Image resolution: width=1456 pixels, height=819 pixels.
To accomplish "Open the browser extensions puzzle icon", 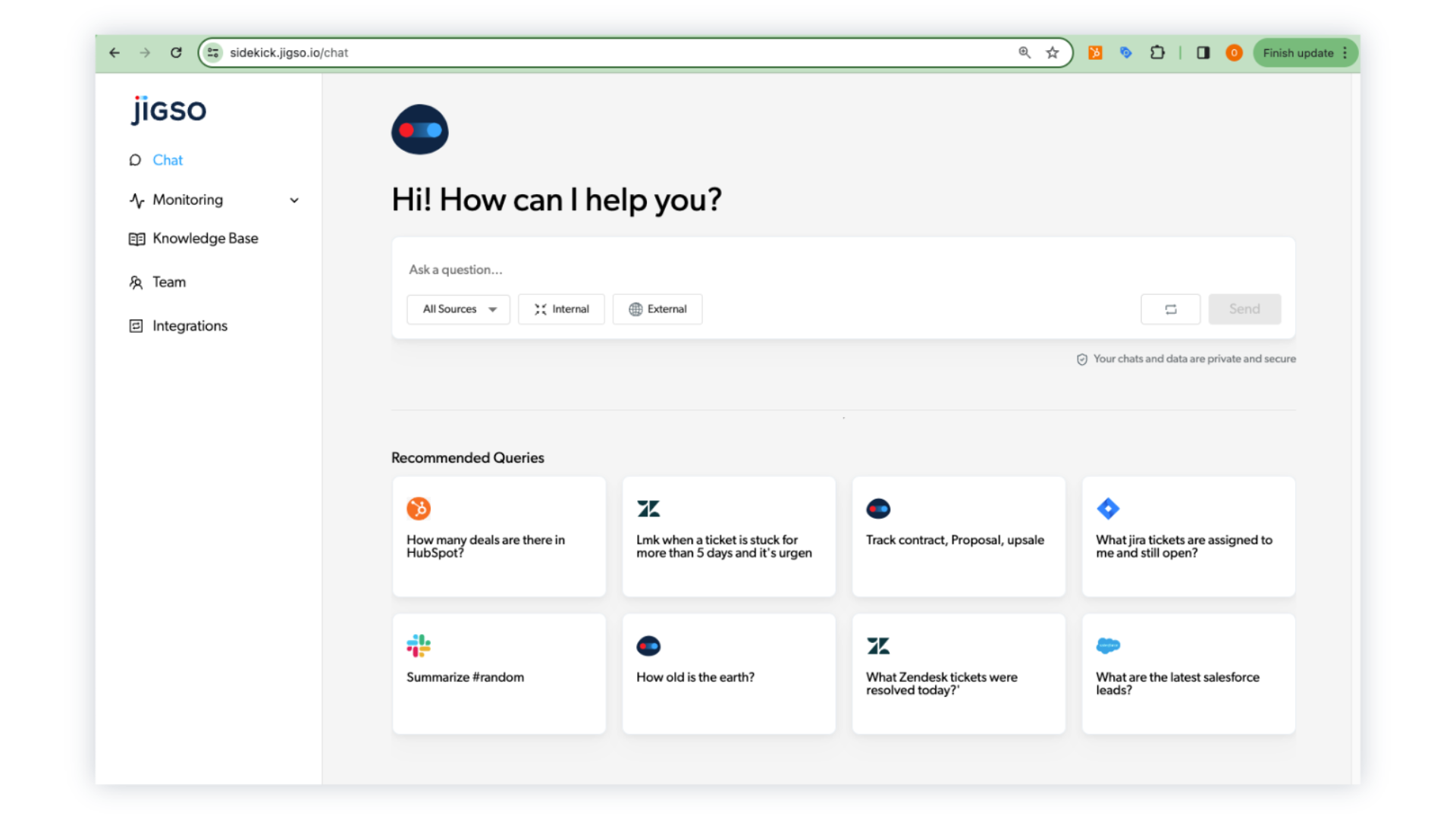I will pos(1157,52).
